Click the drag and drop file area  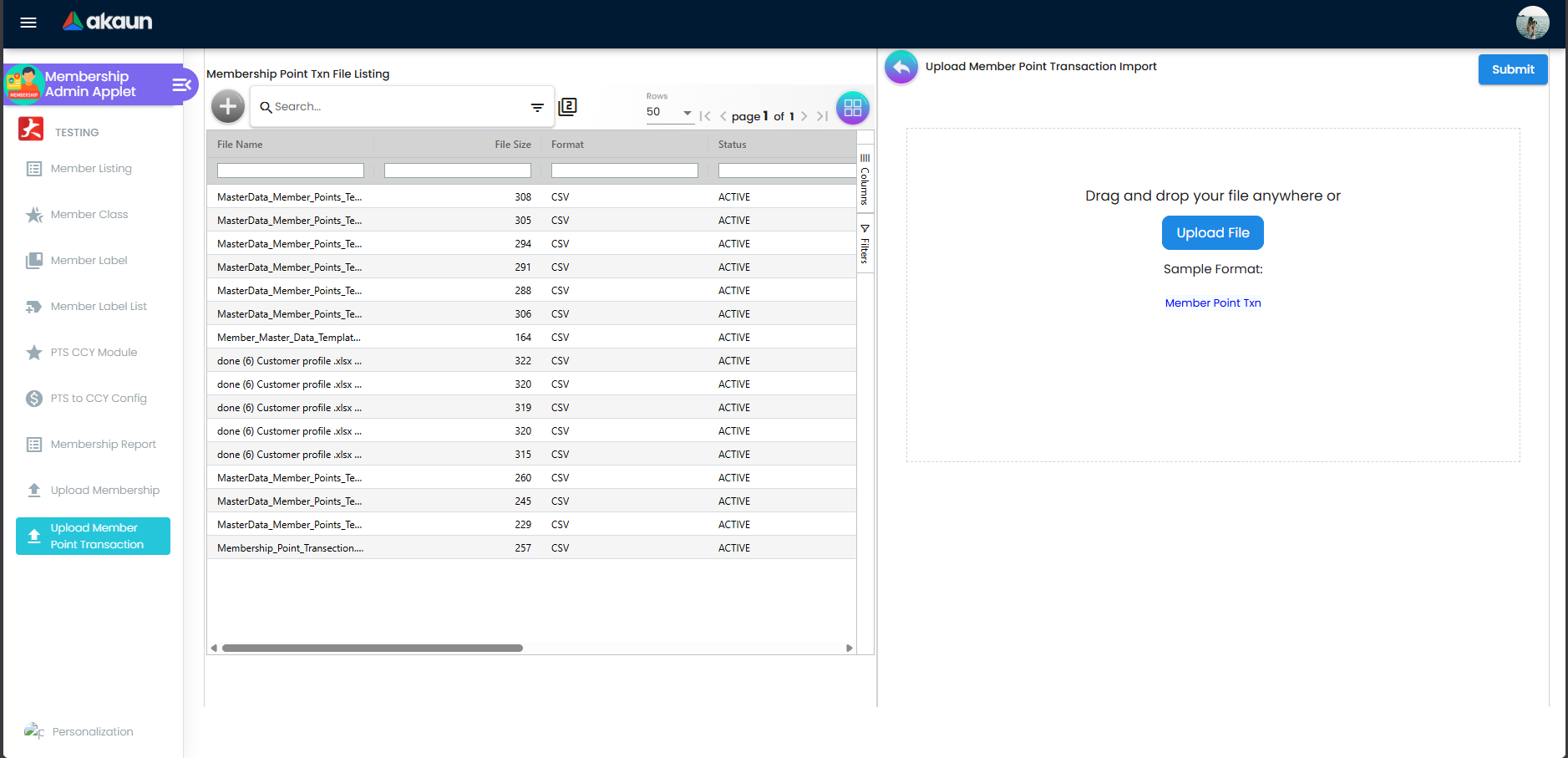(1213, 295)
